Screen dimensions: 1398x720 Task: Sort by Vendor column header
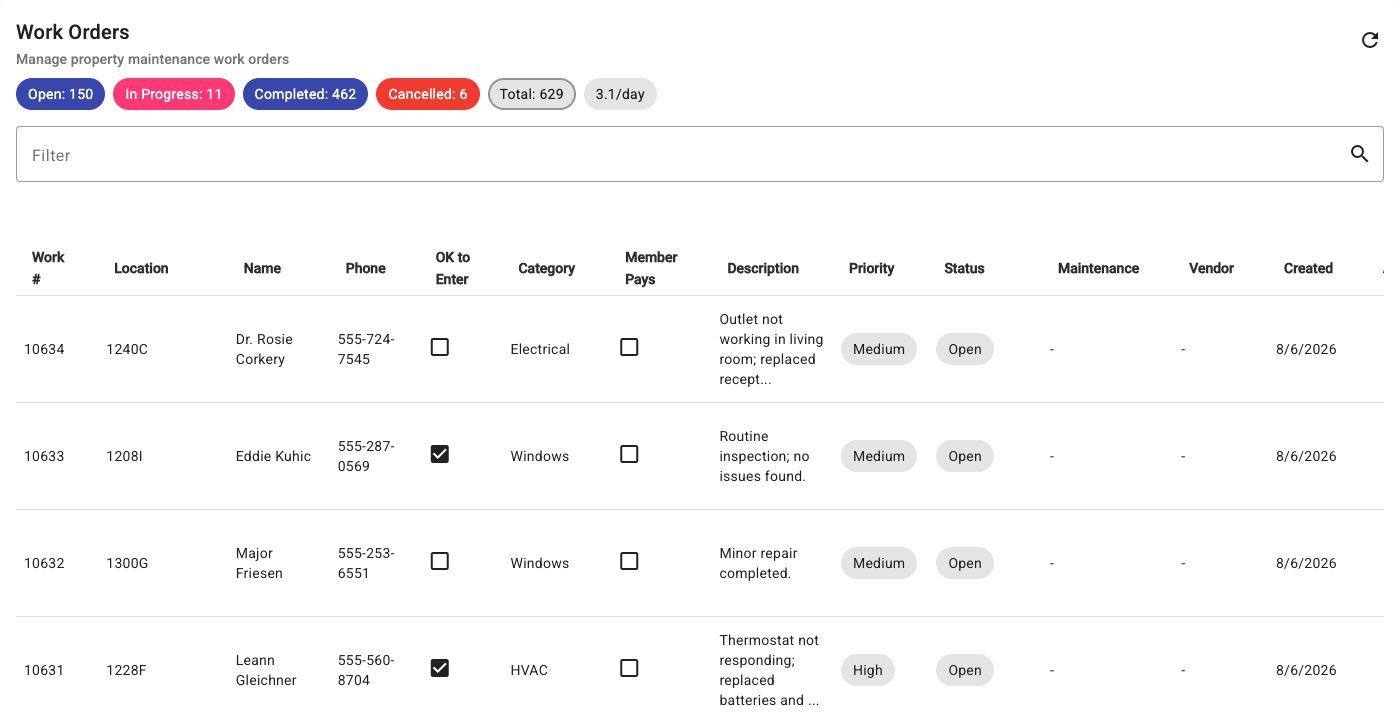pos(1211,268)
